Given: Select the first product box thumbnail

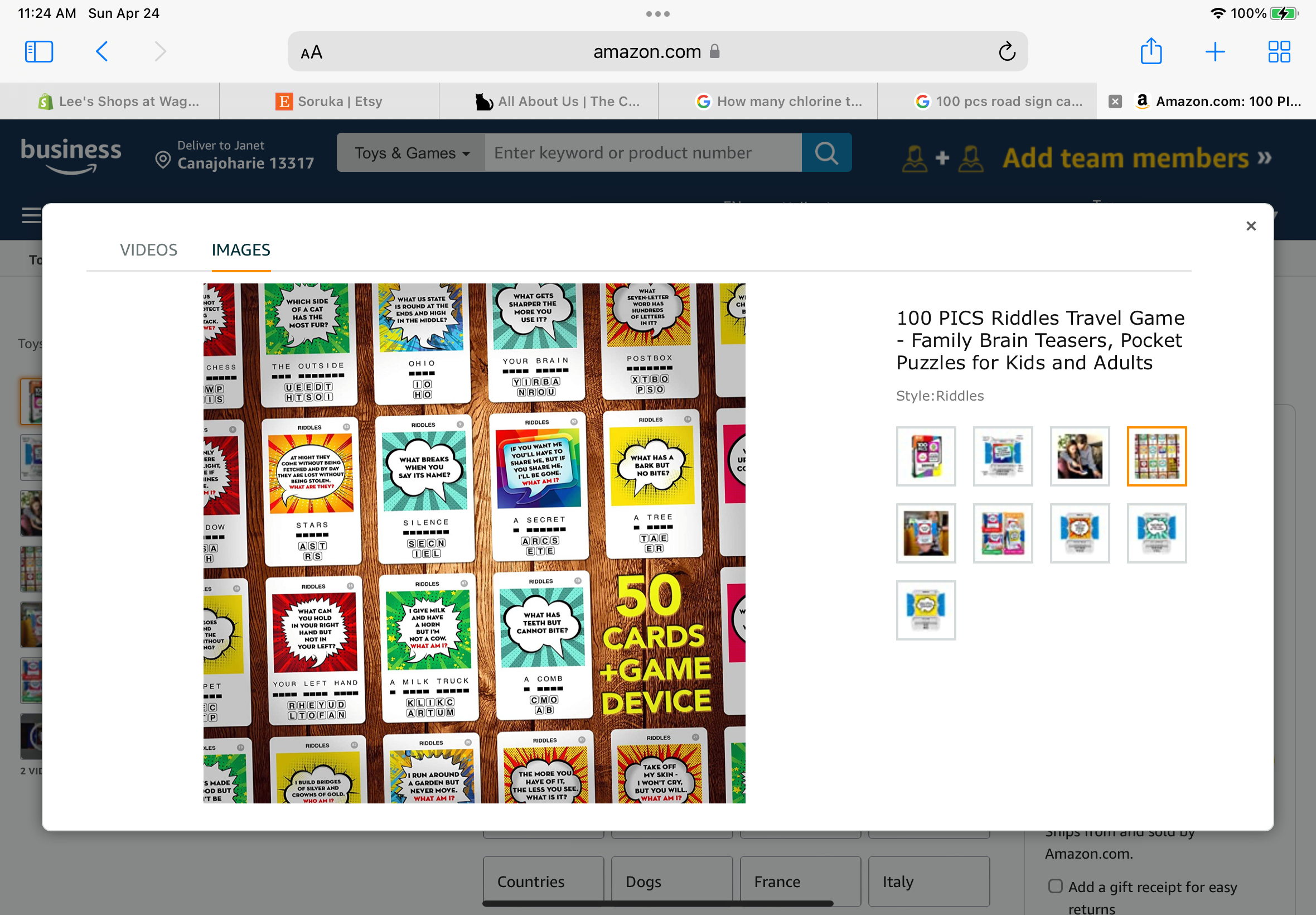Looking at the screenshot, I should 926,456.
